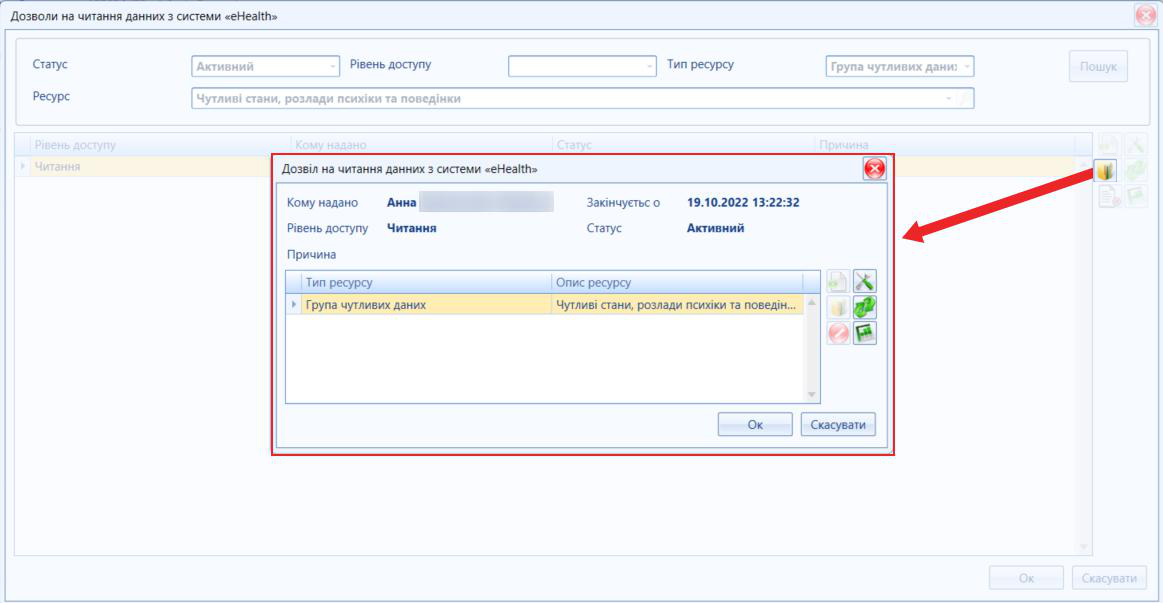Click the Активний status value in the dialog
1163x604 pixels.
pyautogui.click(x=715, y=228)
